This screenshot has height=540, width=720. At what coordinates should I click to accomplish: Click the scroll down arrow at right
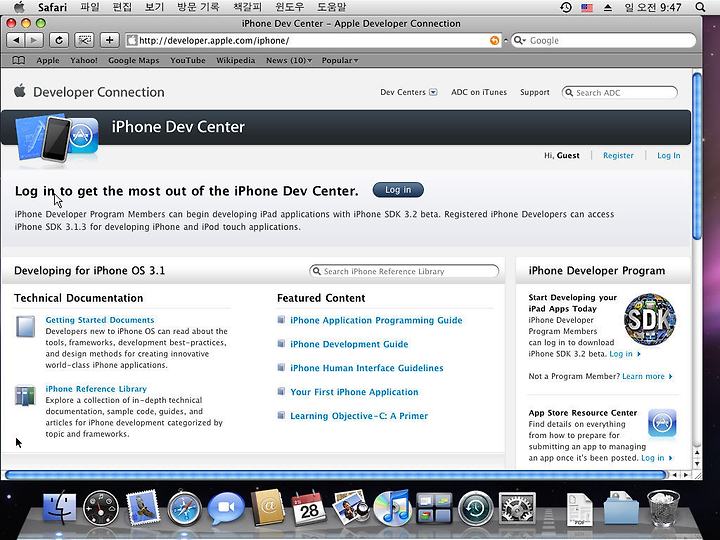pyautogui.click(x=697, y=464)
